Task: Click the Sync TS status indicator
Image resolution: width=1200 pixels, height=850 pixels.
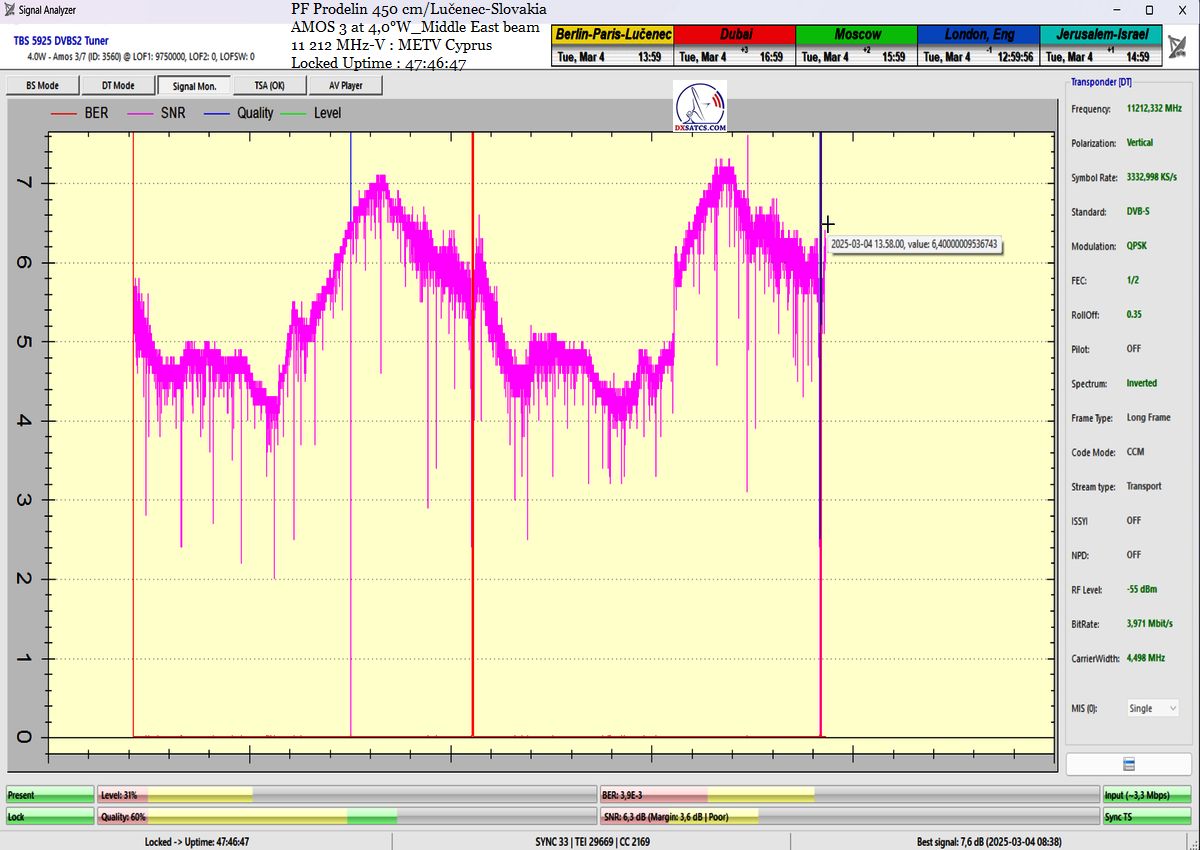Action: (1147, 817)
